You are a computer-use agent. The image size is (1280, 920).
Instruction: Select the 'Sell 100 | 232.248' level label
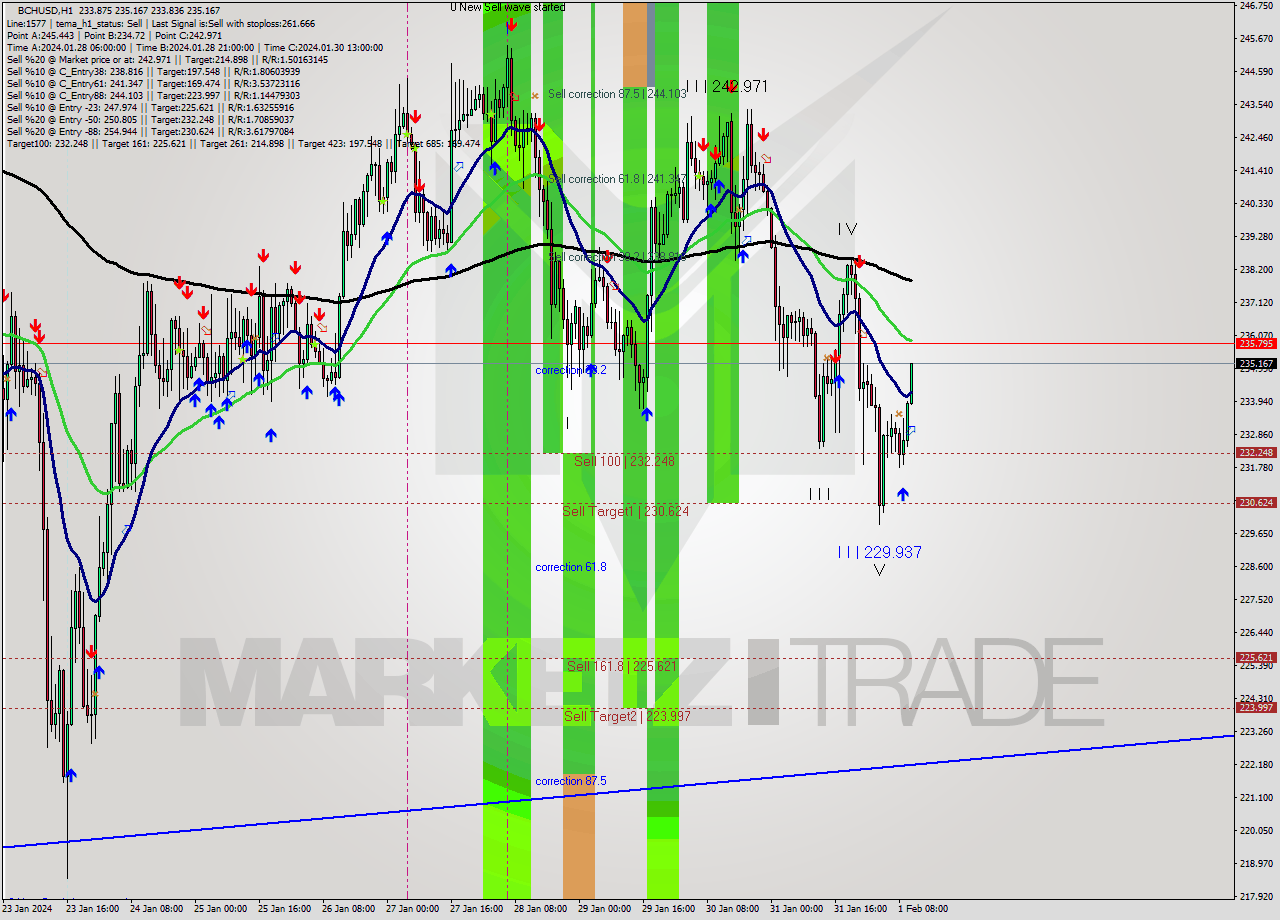coord(624,461)
